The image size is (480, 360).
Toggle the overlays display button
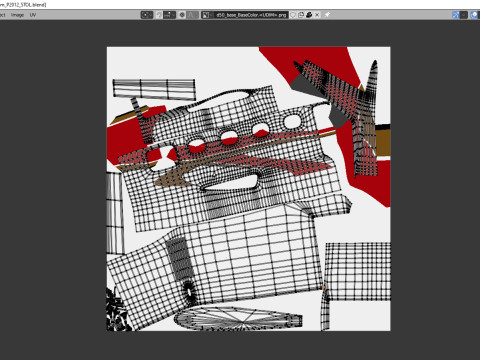click(474, 15)
